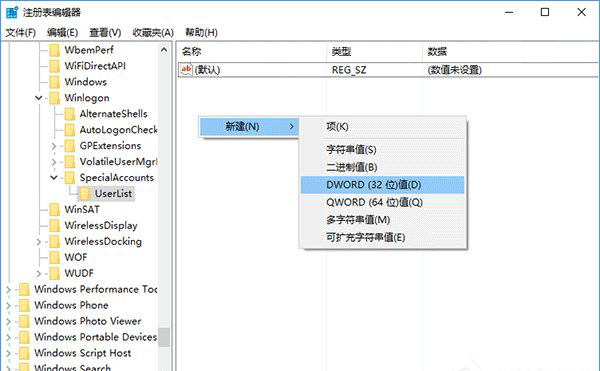Select 多字符串值(M) from the submenu

coord(383,220)
